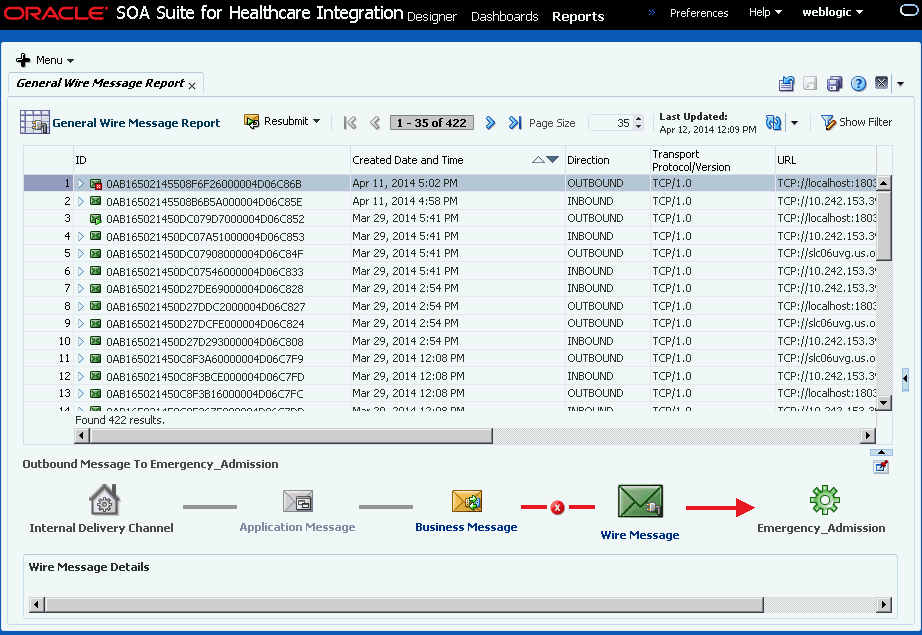Jump to the last page of results
922x635 pixels.
(515, 123)
